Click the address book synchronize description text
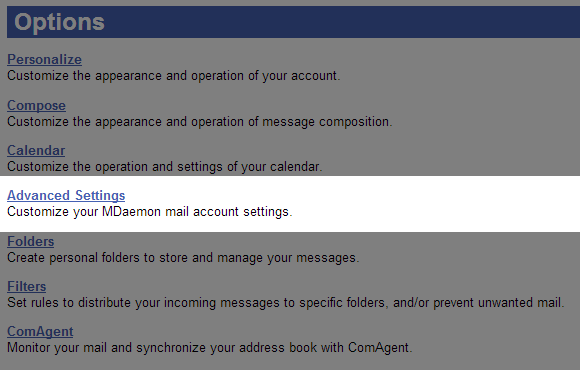 pyautogui.click(x=210, y=348)
